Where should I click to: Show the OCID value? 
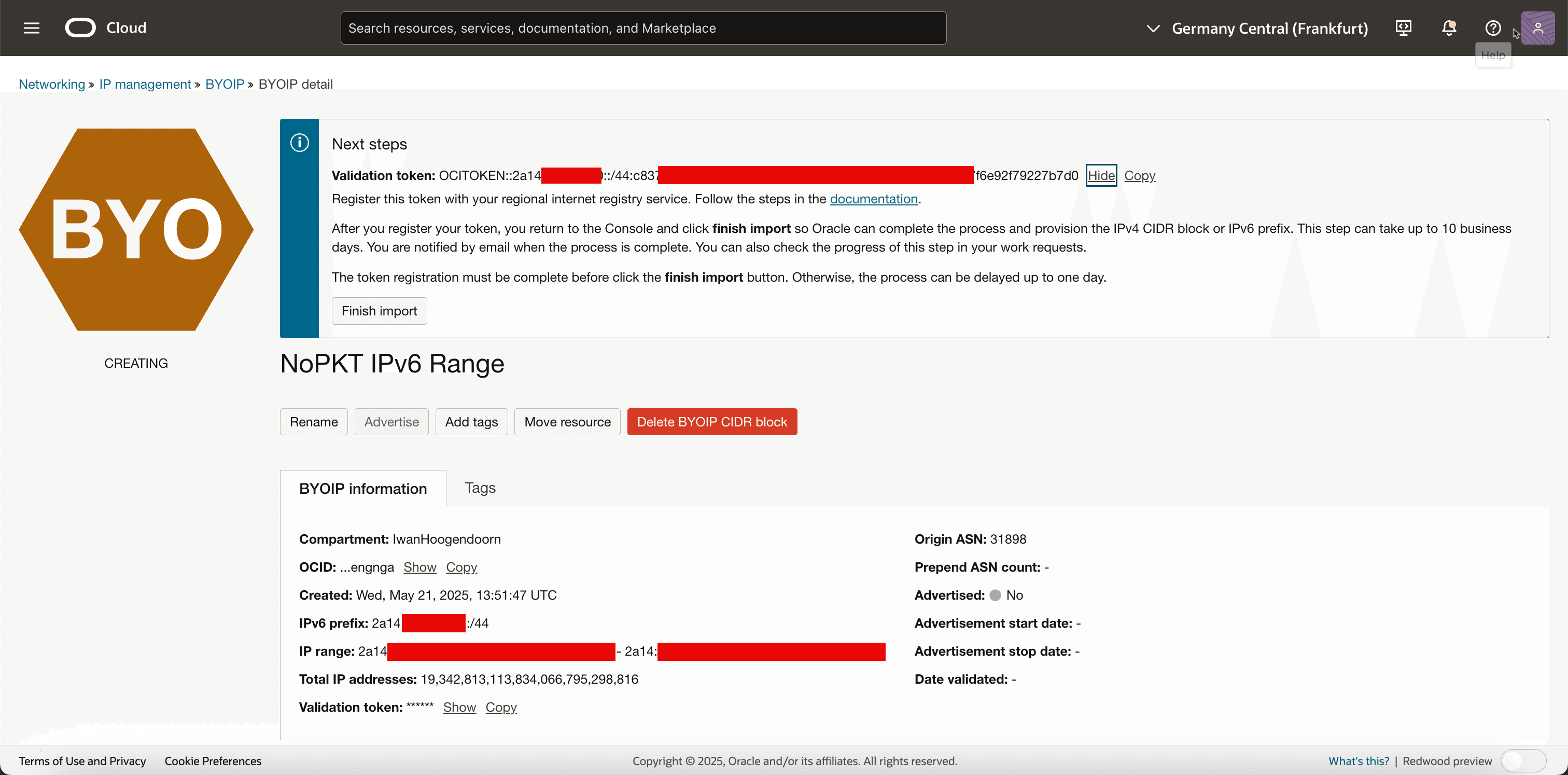click(419, 567)
